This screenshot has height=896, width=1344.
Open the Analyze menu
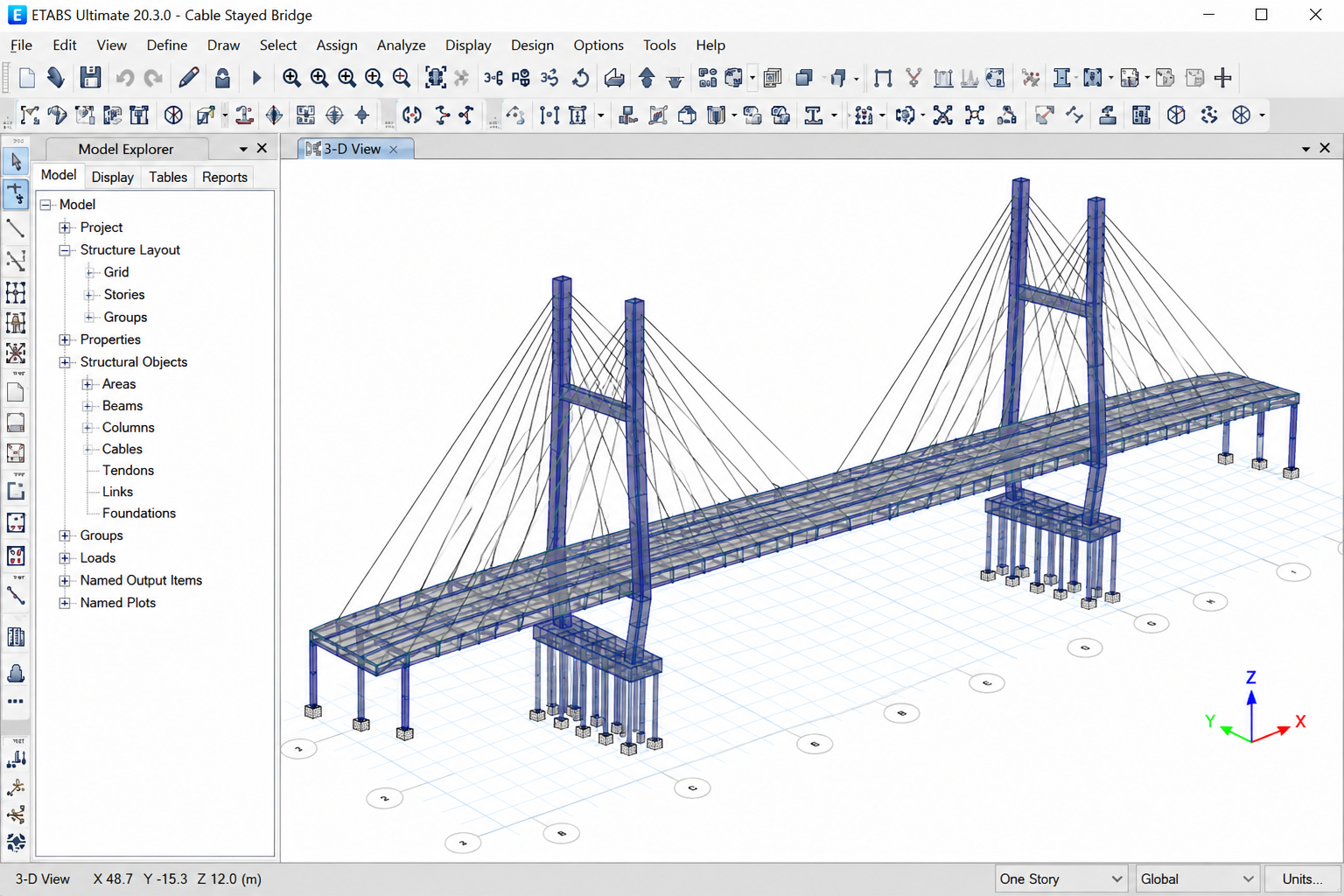click(x=401, y=45)
